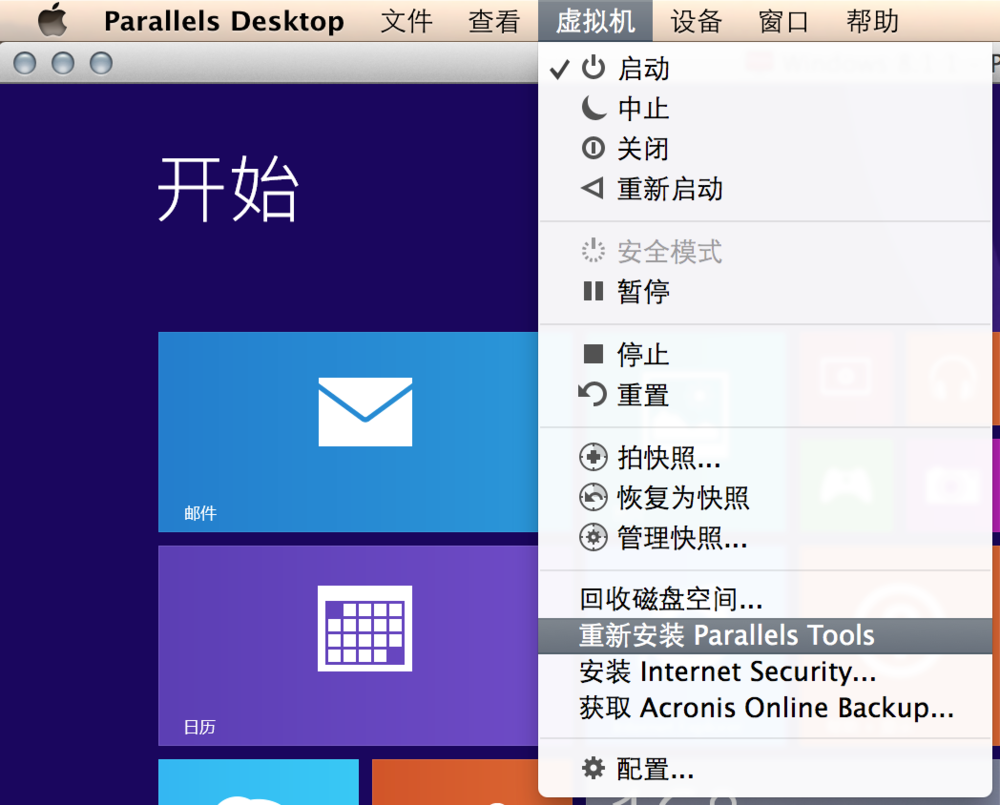The height and width of the screenshot is (805, 1000).
Task: Select 中止 to suspend the VM
Action: [x=765, y=108]
